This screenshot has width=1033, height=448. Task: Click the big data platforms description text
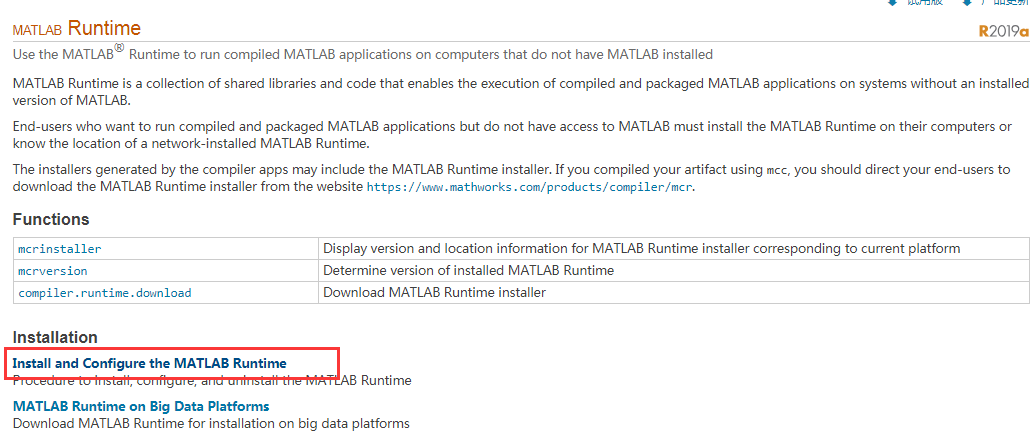pos(211,424)
